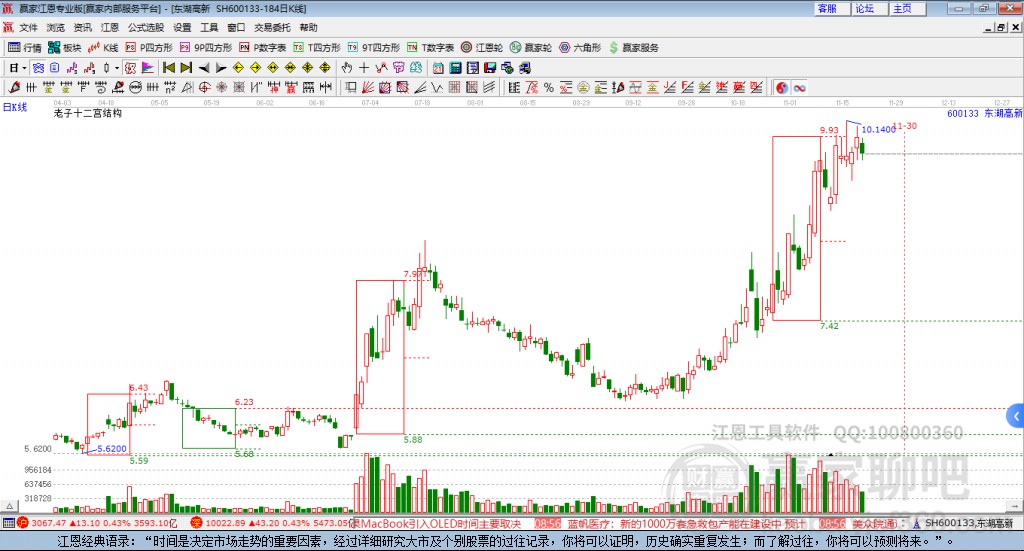Open the 赢家轮 wheel tool

pyautogui.click(x=531, y=48)
